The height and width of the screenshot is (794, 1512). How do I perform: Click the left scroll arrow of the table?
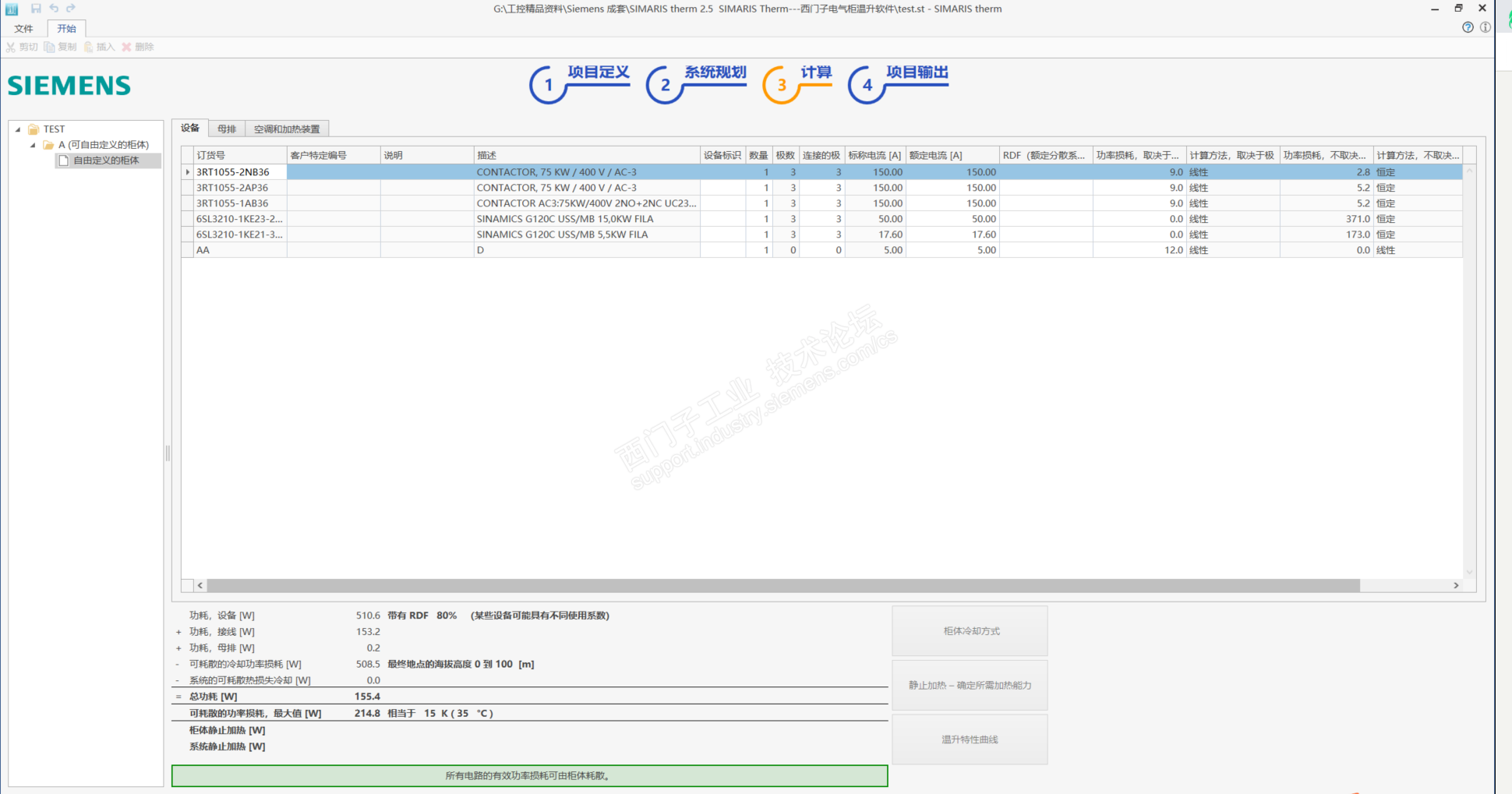point(200,585)
